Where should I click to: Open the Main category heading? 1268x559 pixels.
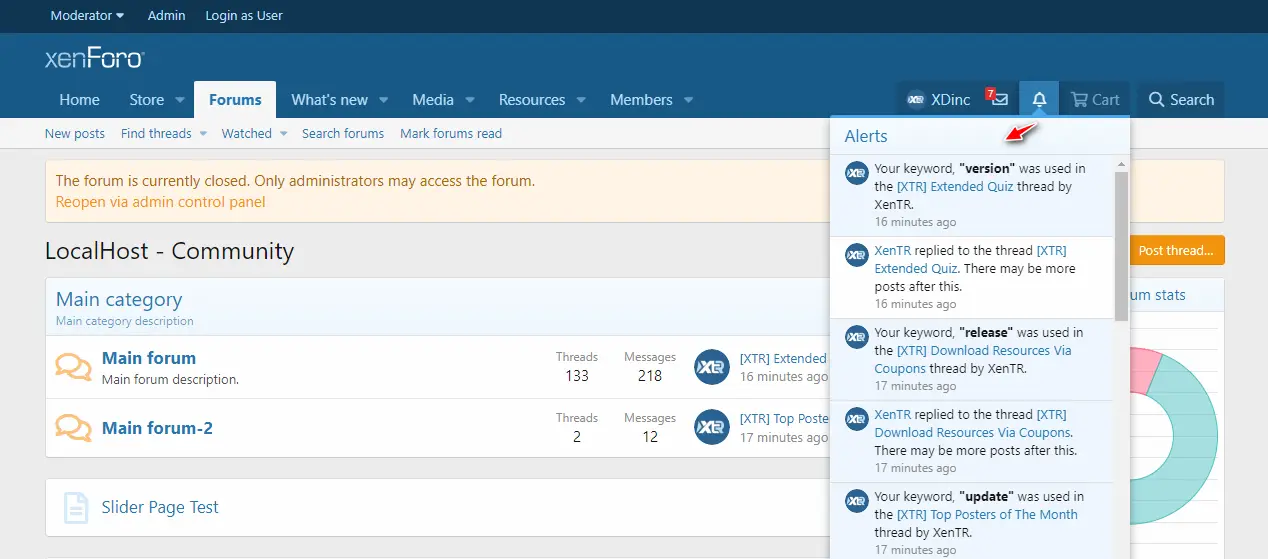119,299
